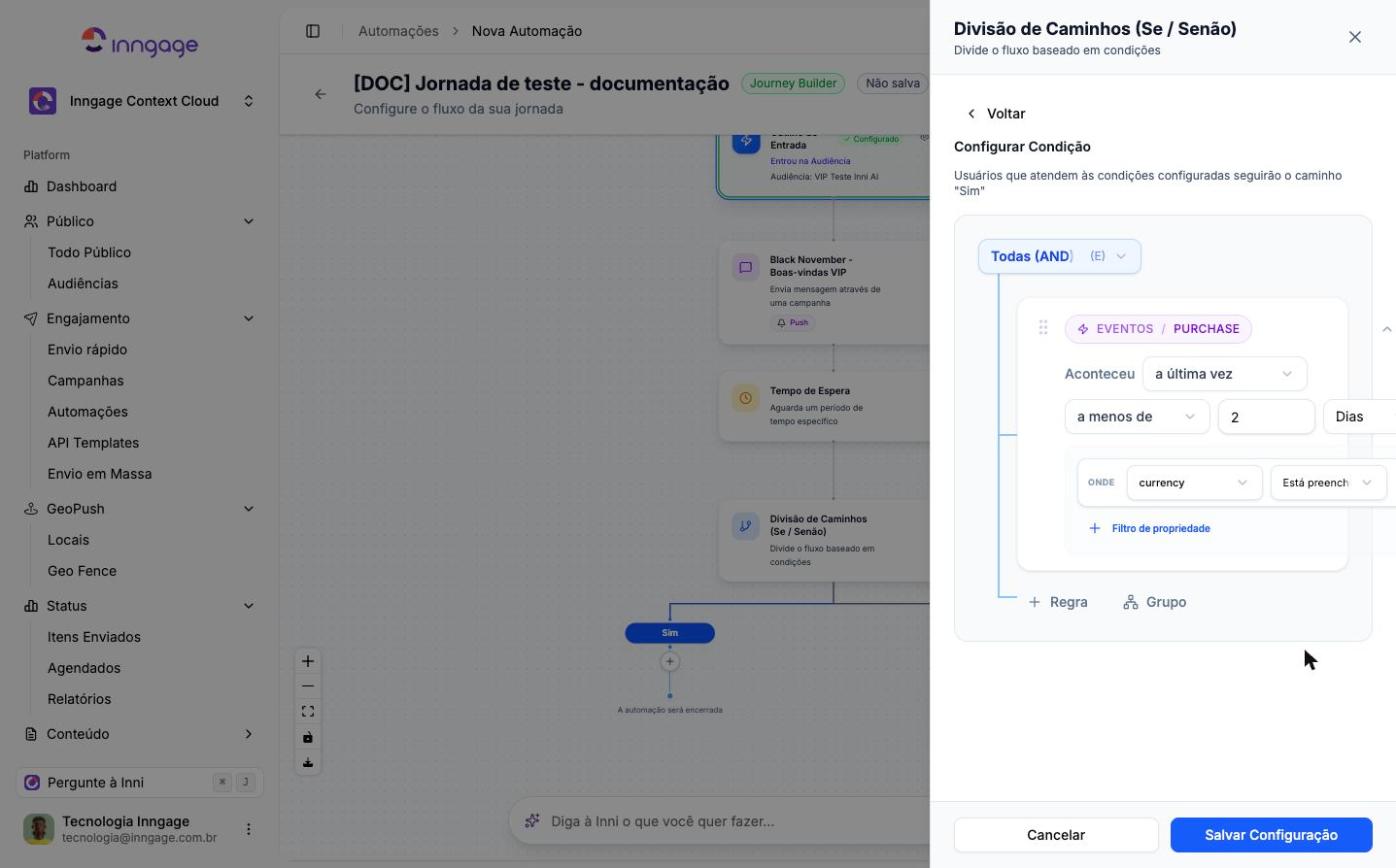Close the Divisão de Caminhos panel

[x=1355, y=37]
